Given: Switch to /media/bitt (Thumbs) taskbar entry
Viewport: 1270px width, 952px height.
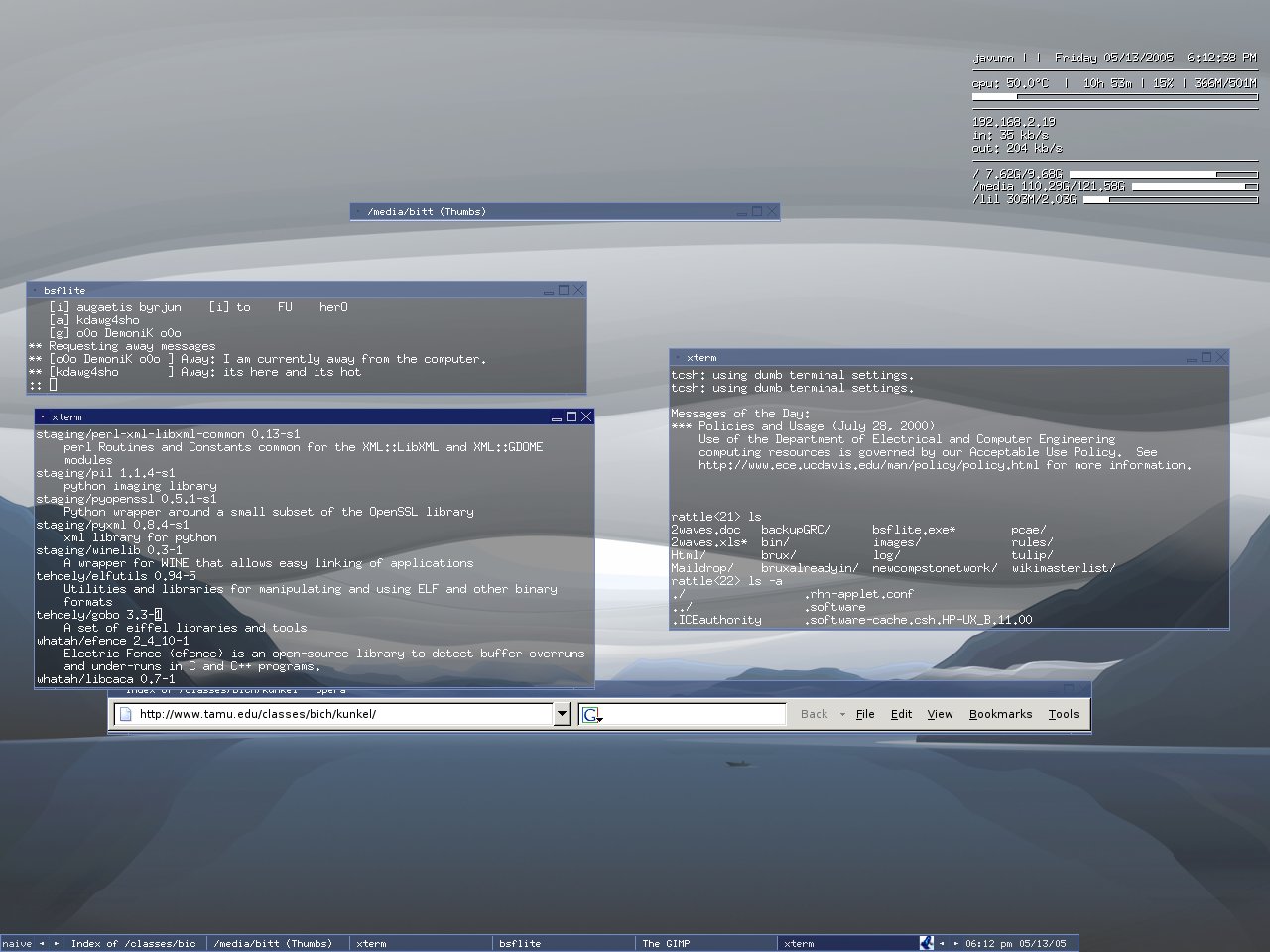Looking at the screenshot, I should pos(278,943).
